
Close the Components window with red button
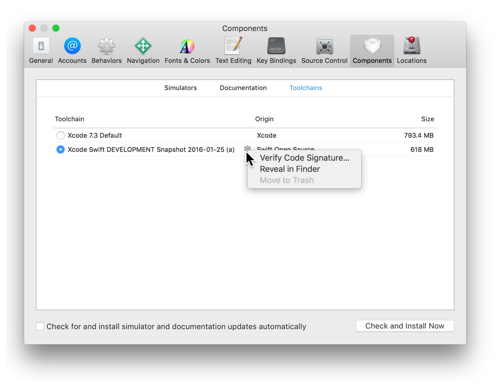pyautogui.click(x=32, y=28)
